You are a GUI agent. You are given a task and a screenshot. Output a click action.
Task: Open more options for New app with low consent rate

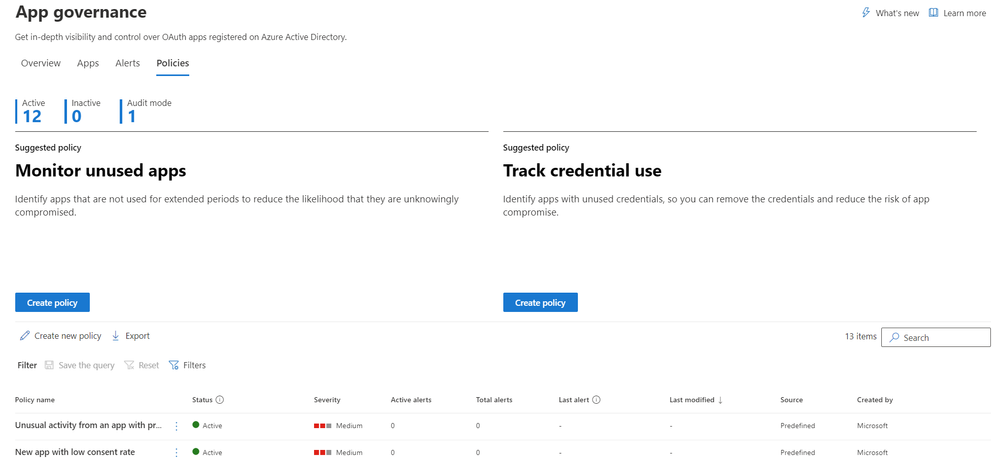pyautogui.click(x=176, y=452)
